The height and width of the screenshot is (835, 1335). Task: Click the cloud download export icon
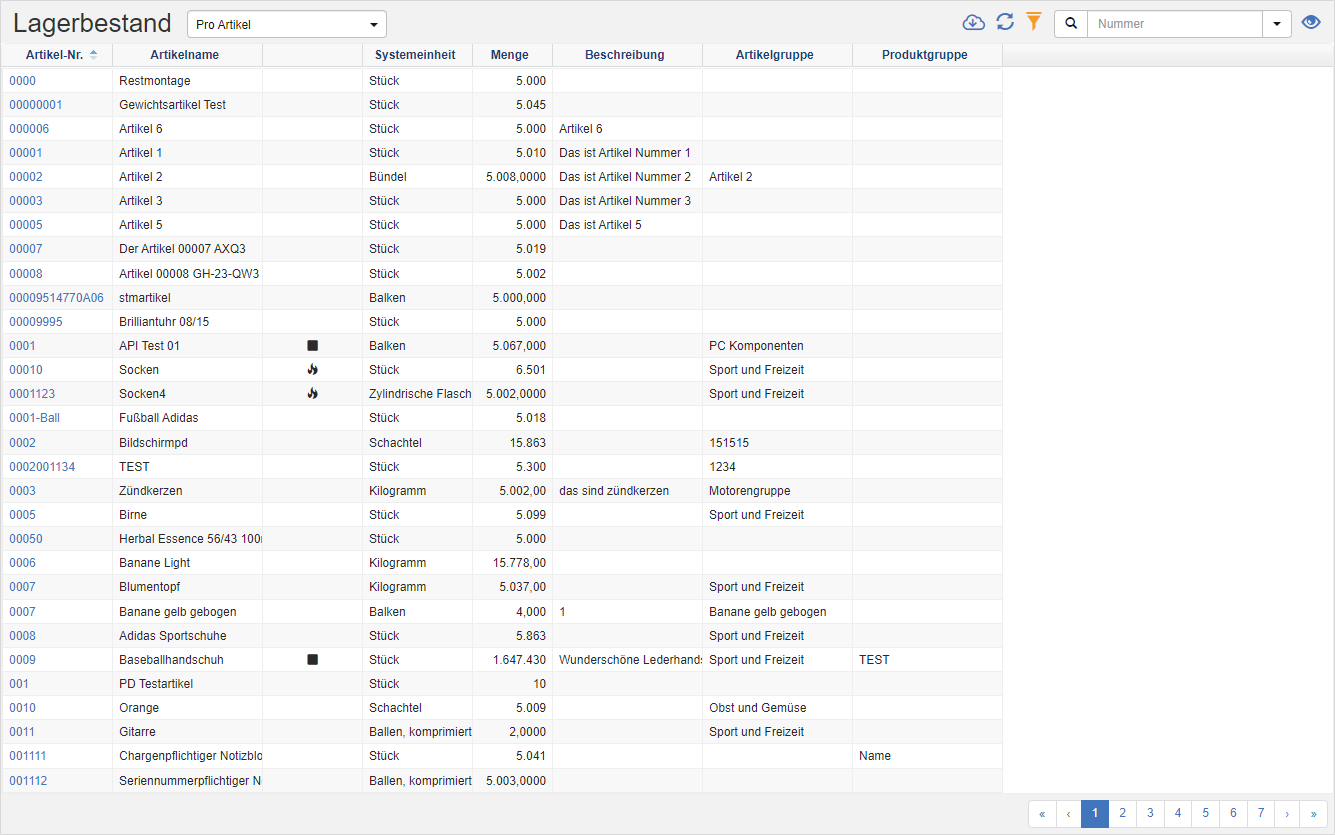coord(973,23)
